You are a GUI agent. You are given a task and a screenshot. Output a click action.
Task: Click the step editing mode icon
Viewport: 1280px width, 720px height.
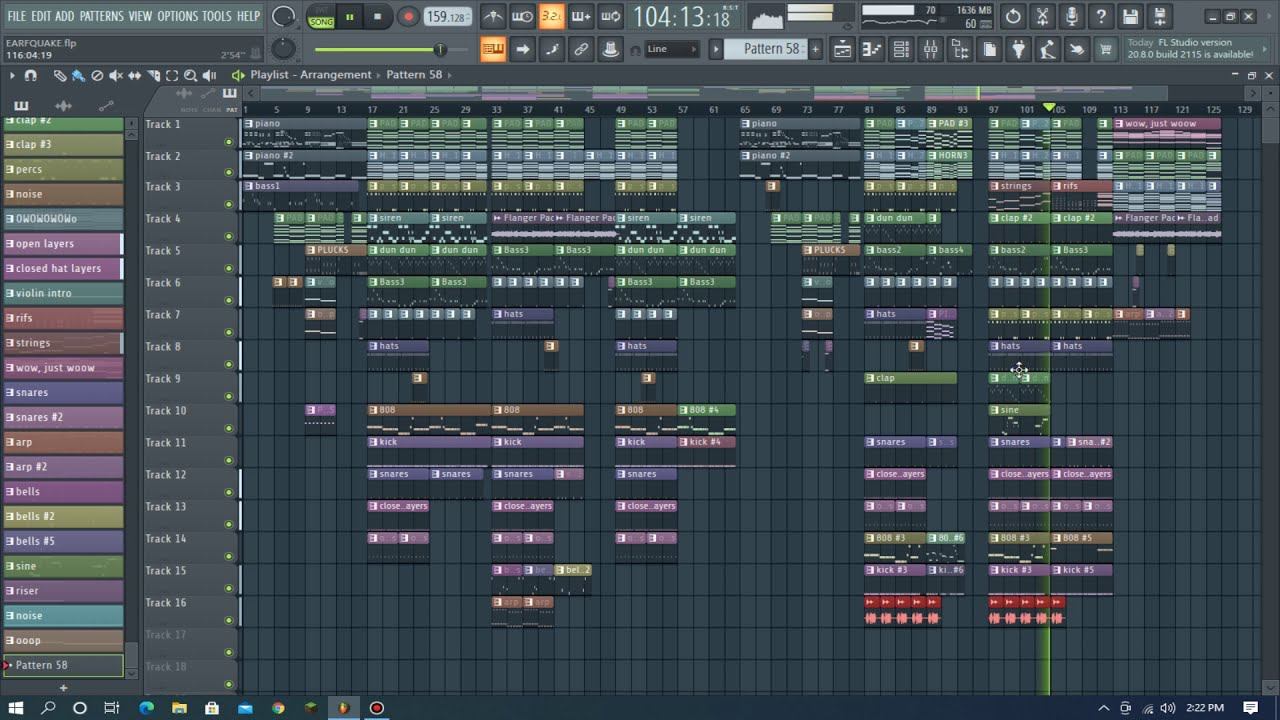(552, 49)
